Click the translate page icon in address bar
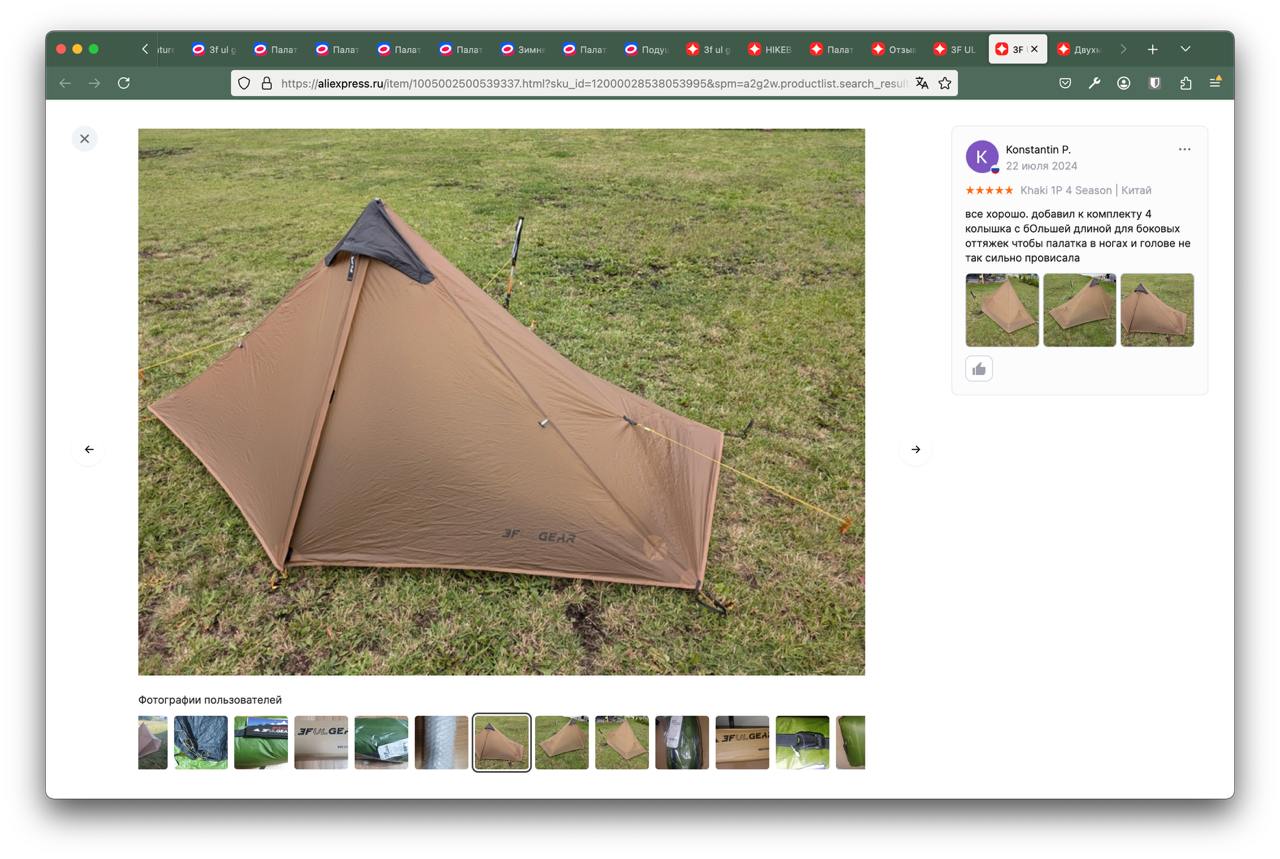Image resolution: width=1280 pixels, height=859 pixels. 922,83
